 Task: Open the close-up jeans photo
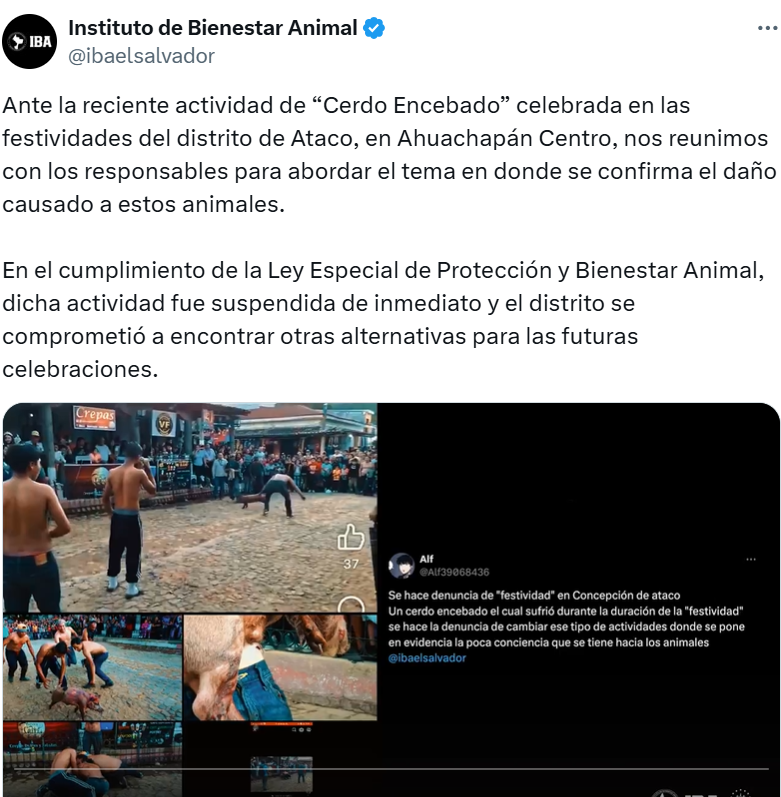coord(280,667)
